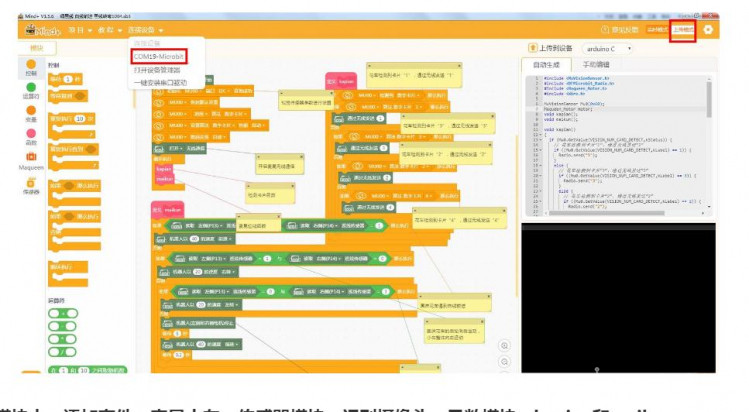Fold the code at line 12
The image size is (749, 412).
[540, 135]
